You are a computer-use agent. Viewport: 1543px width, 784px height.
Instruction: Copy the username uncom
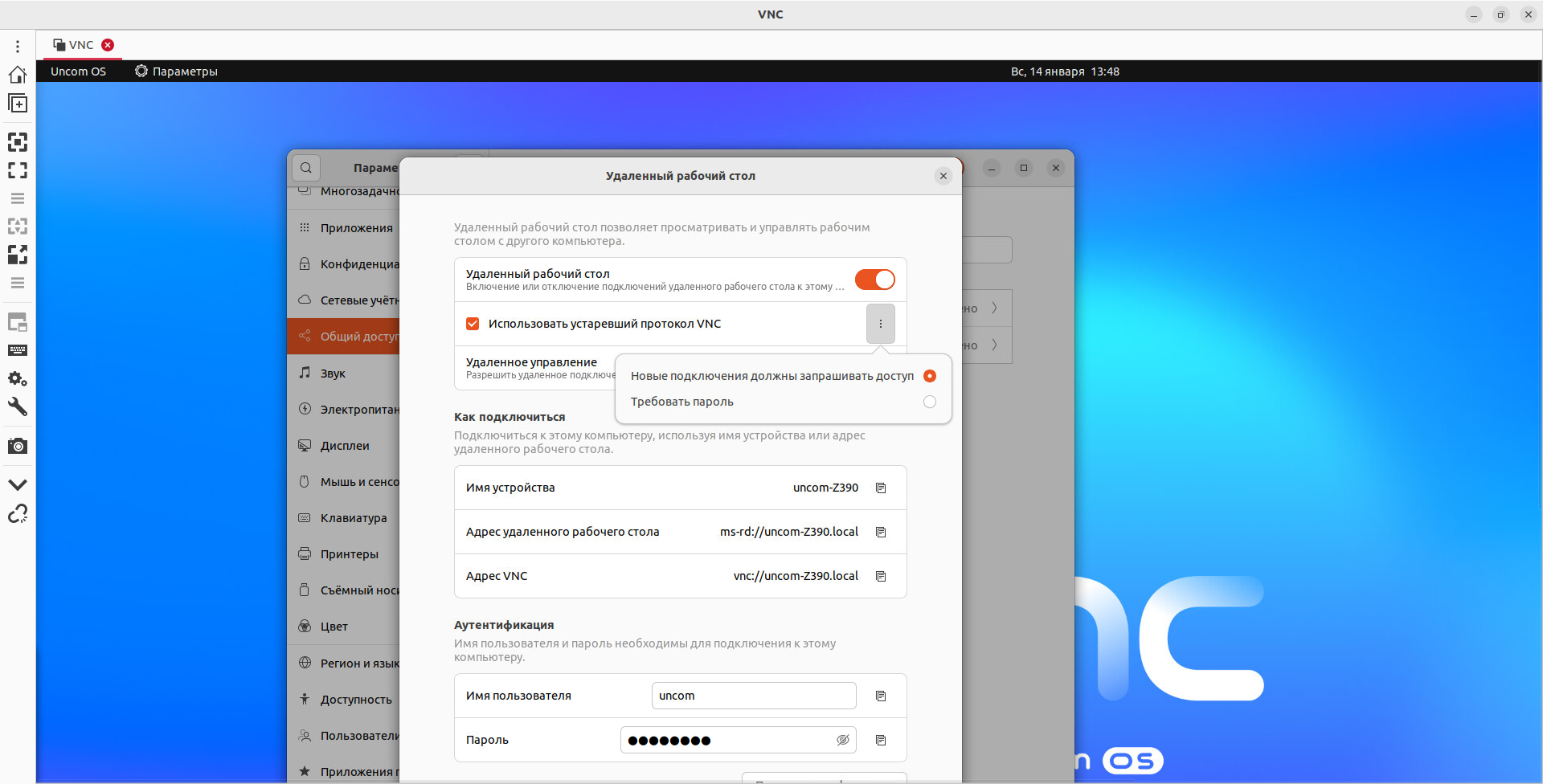pos(881,696)
